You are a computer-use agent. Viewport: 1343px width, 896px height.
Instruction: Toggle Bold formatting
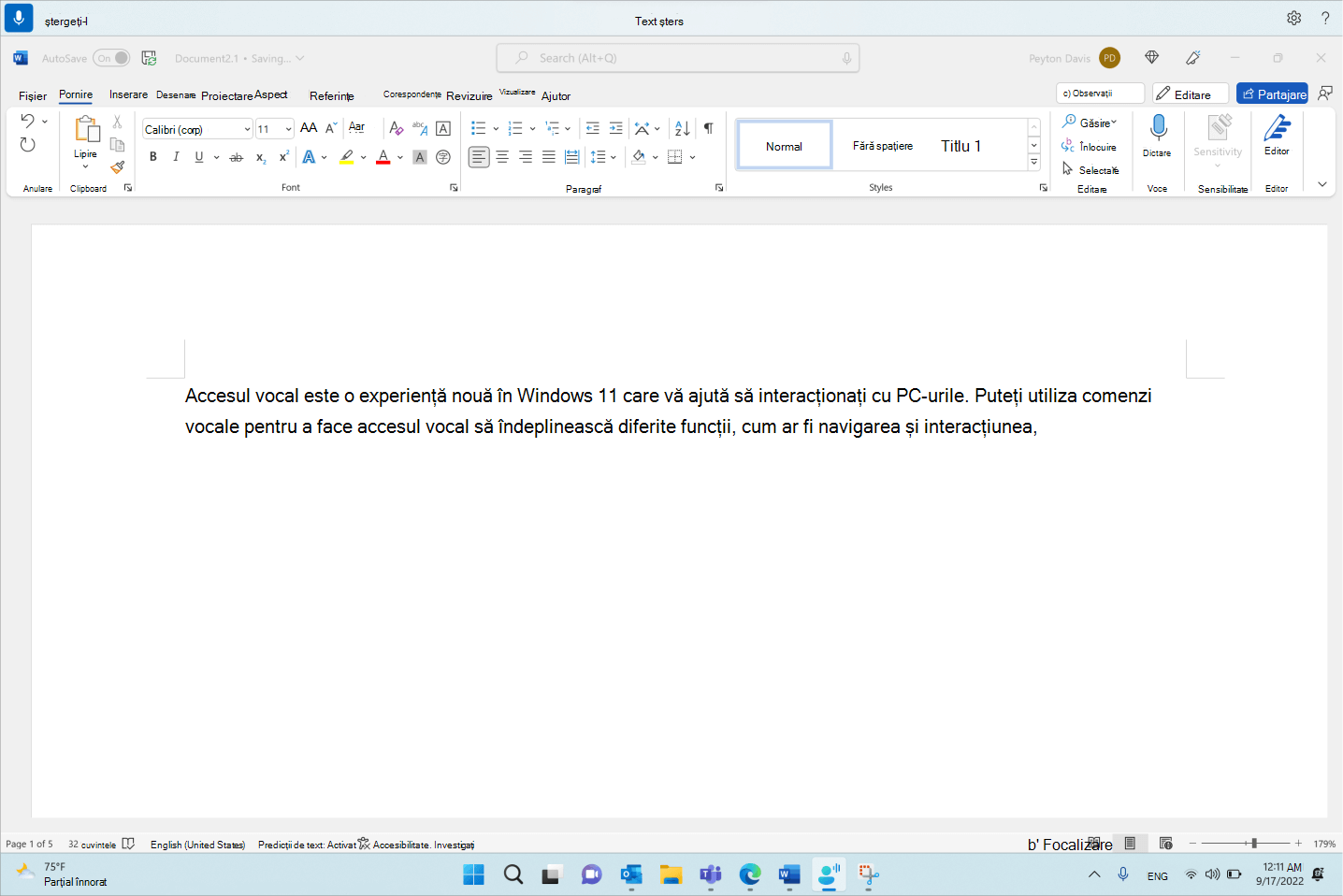click(153, 157)
